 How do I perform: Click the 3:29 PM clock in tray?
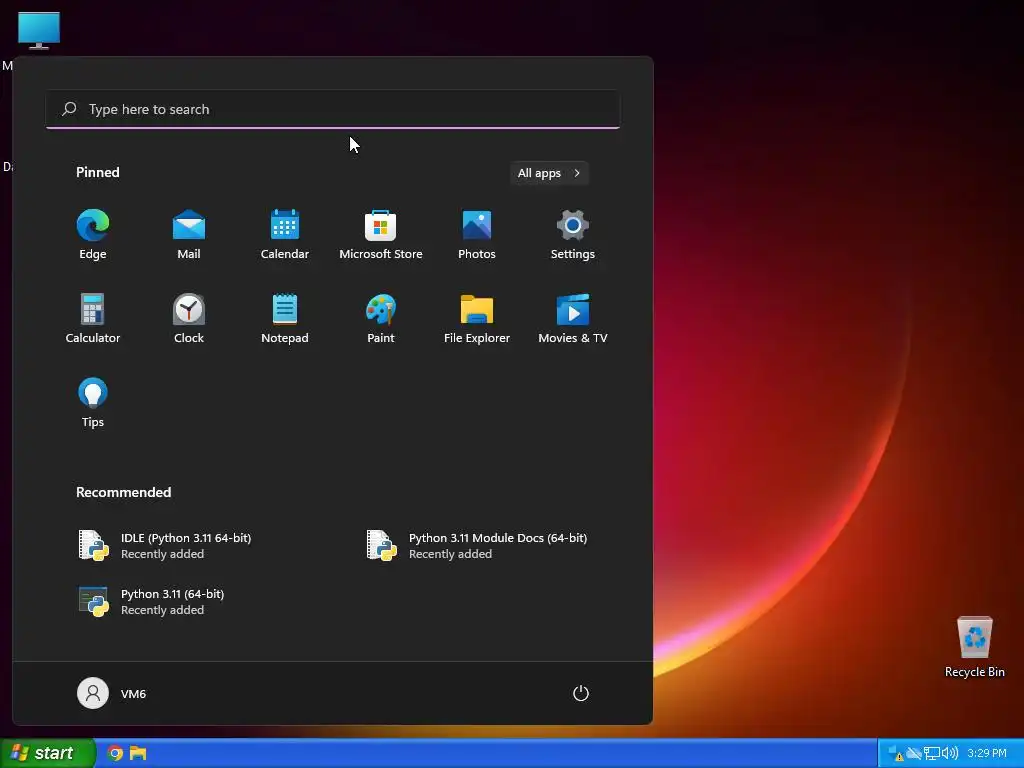pos(987,753)
